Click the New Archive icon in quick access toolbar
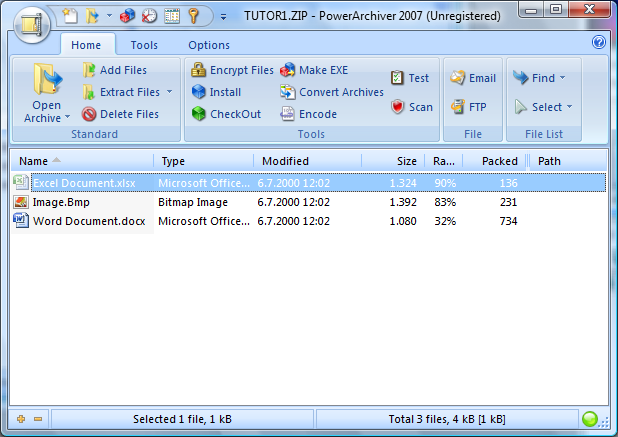 click(x=70, y=16)
